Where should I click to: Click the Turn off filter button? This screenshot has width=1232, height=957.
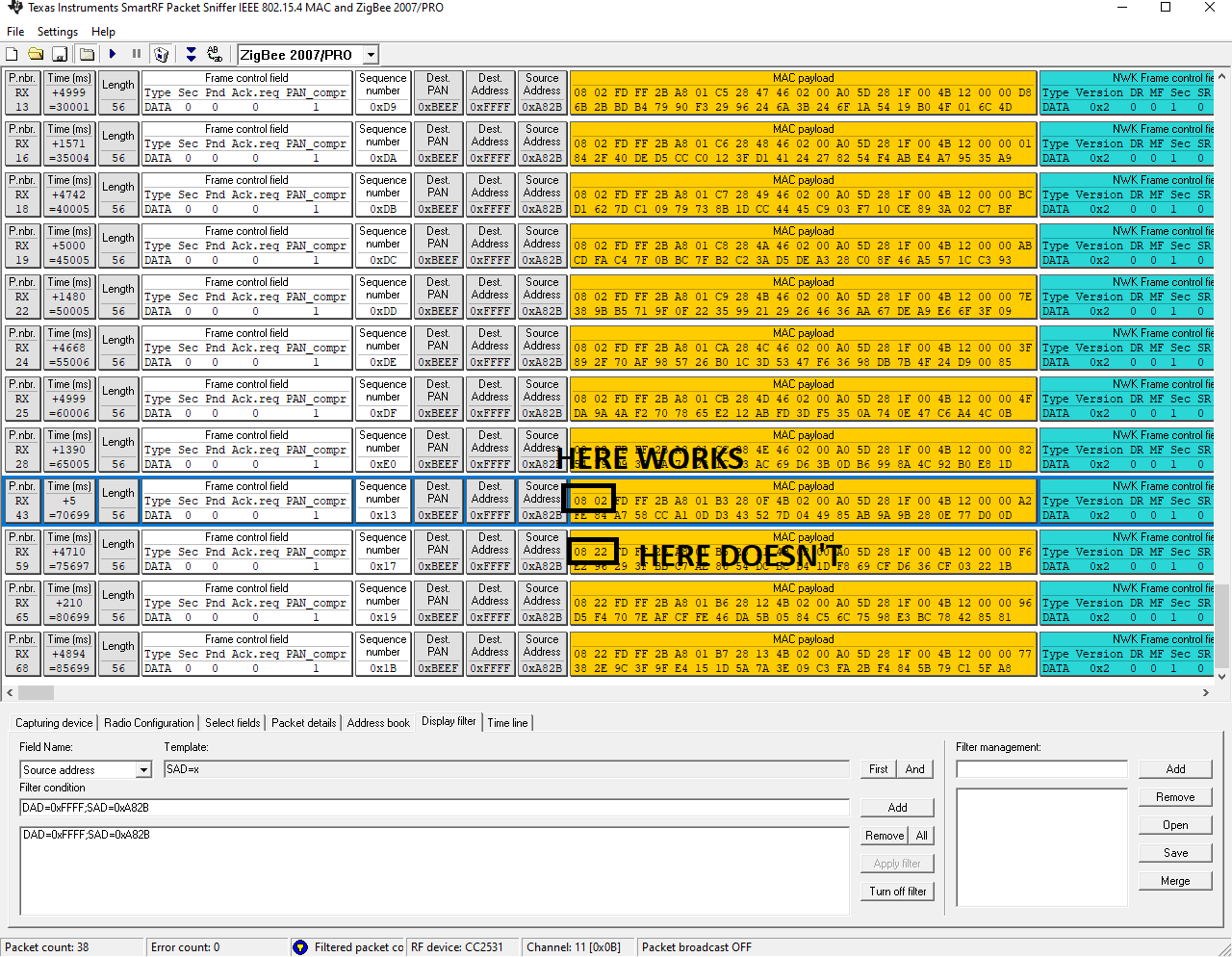[898, 892]
